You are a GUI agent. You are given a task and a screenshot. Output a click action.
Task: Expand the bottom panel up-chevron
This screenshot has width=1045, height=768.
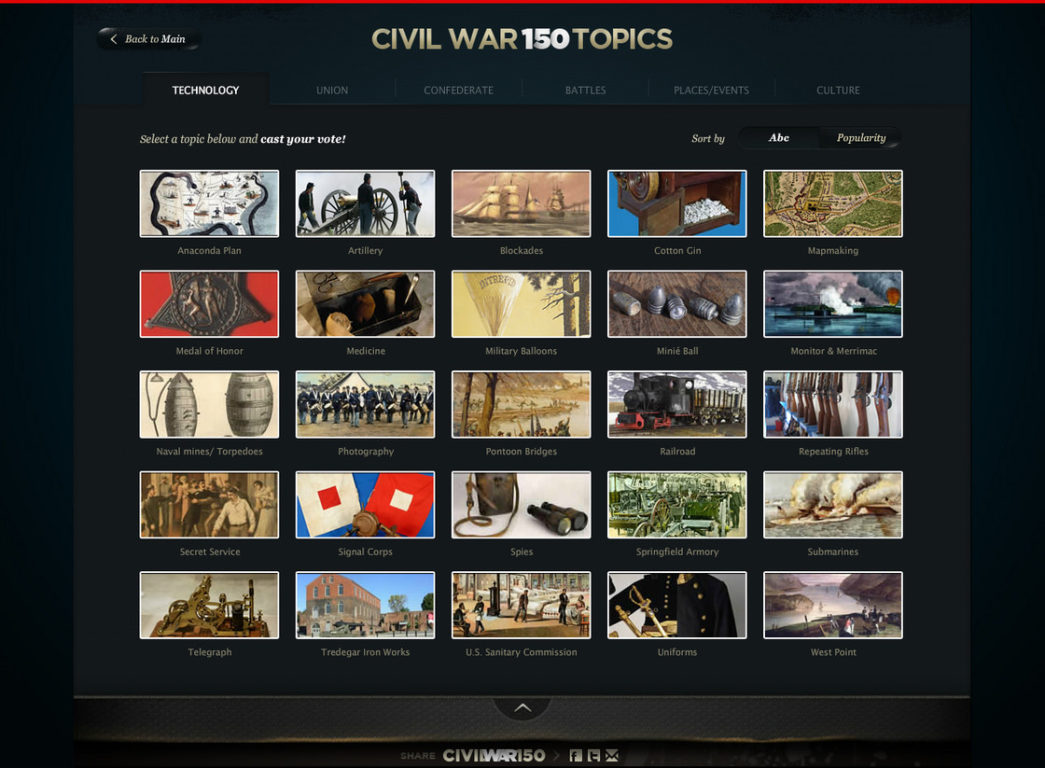click(x=522, y=707)
